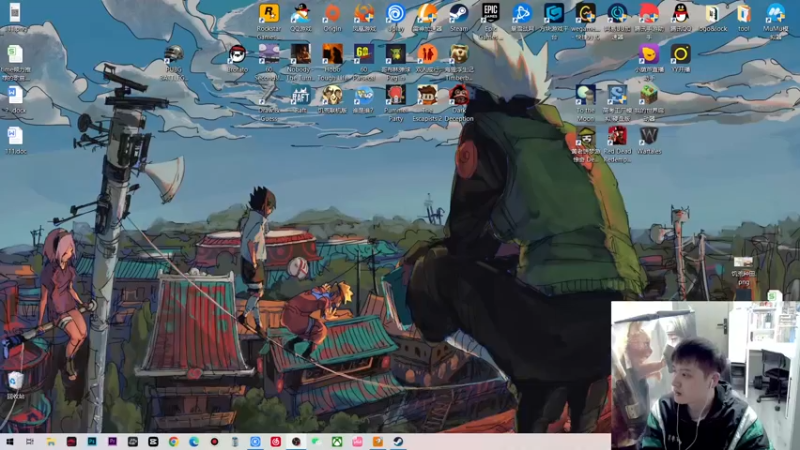Image resolution: width=800 pixels, height=450 pixels.
Task: Switch to Steam on the taskbar
Action: (x=398, y=442)
